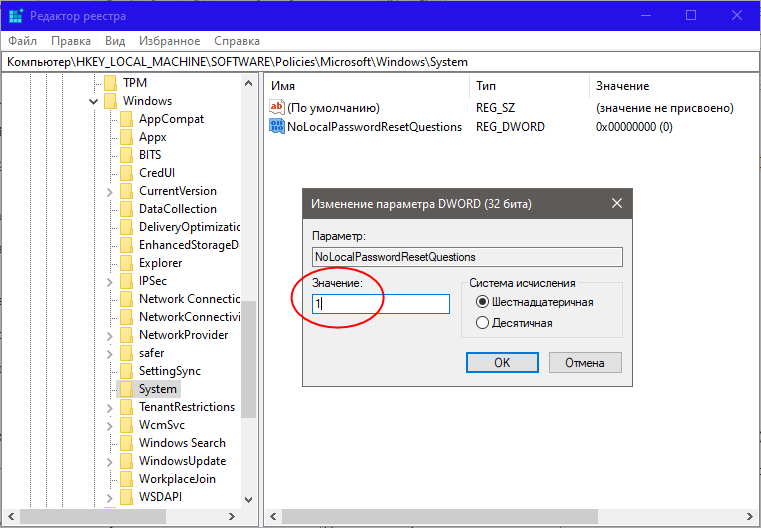Click the Explorer folder icon
The width and height of the screenshot is (761, 528).
126,263
